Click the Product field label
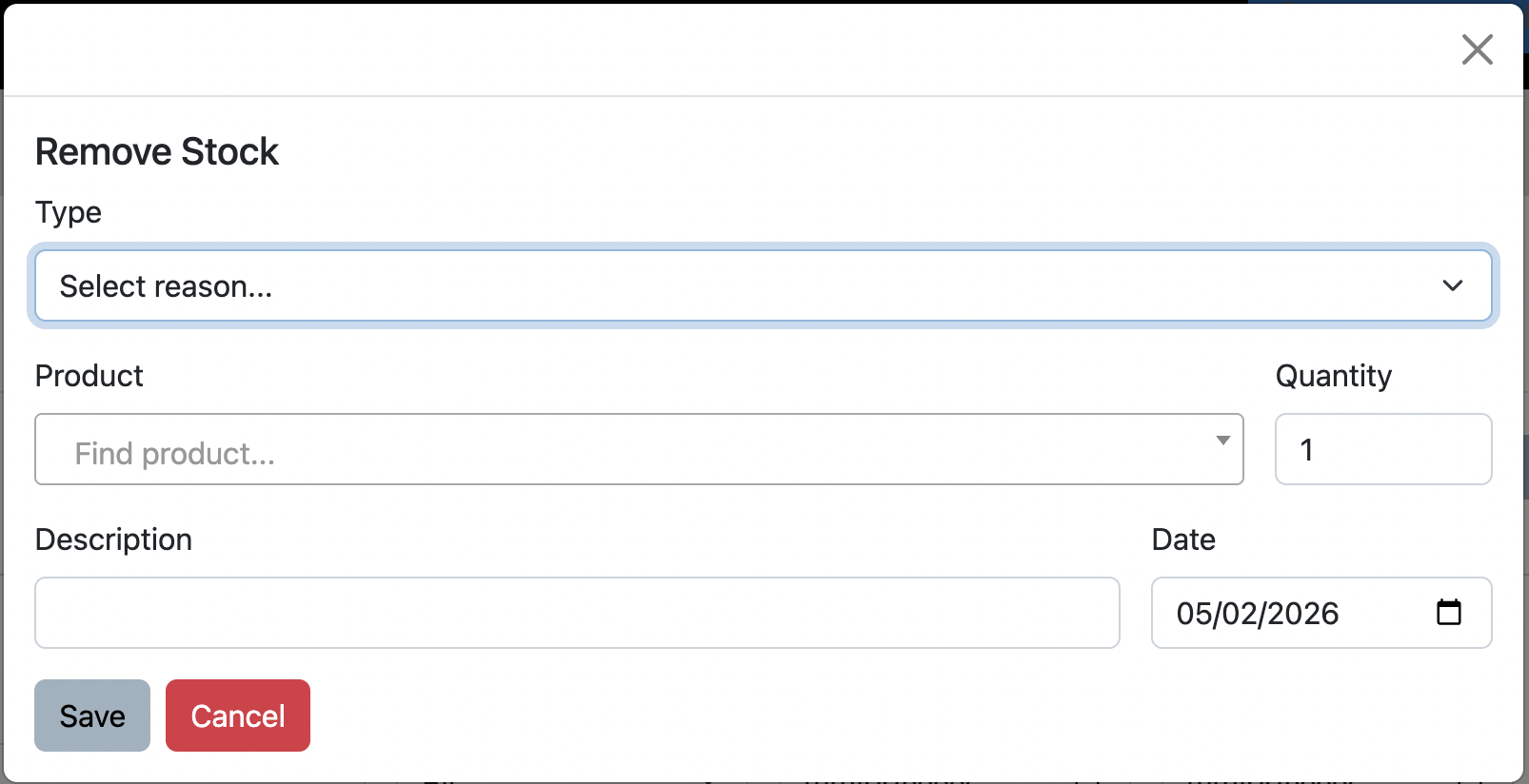1529x784 pixels. pyautogui.click(x=89, y=376)
